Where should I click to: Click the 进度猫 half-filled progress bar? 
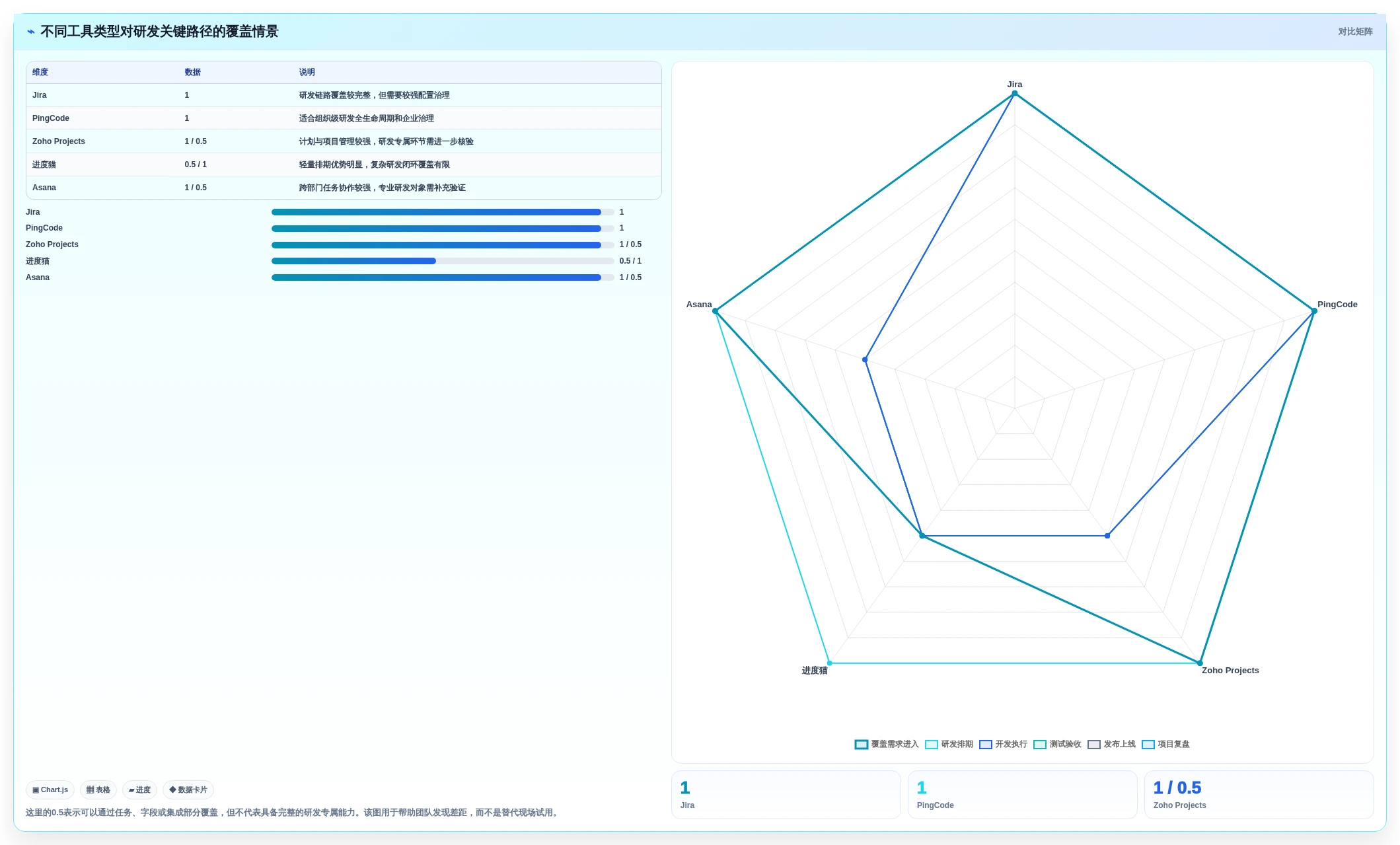point(443,261)
